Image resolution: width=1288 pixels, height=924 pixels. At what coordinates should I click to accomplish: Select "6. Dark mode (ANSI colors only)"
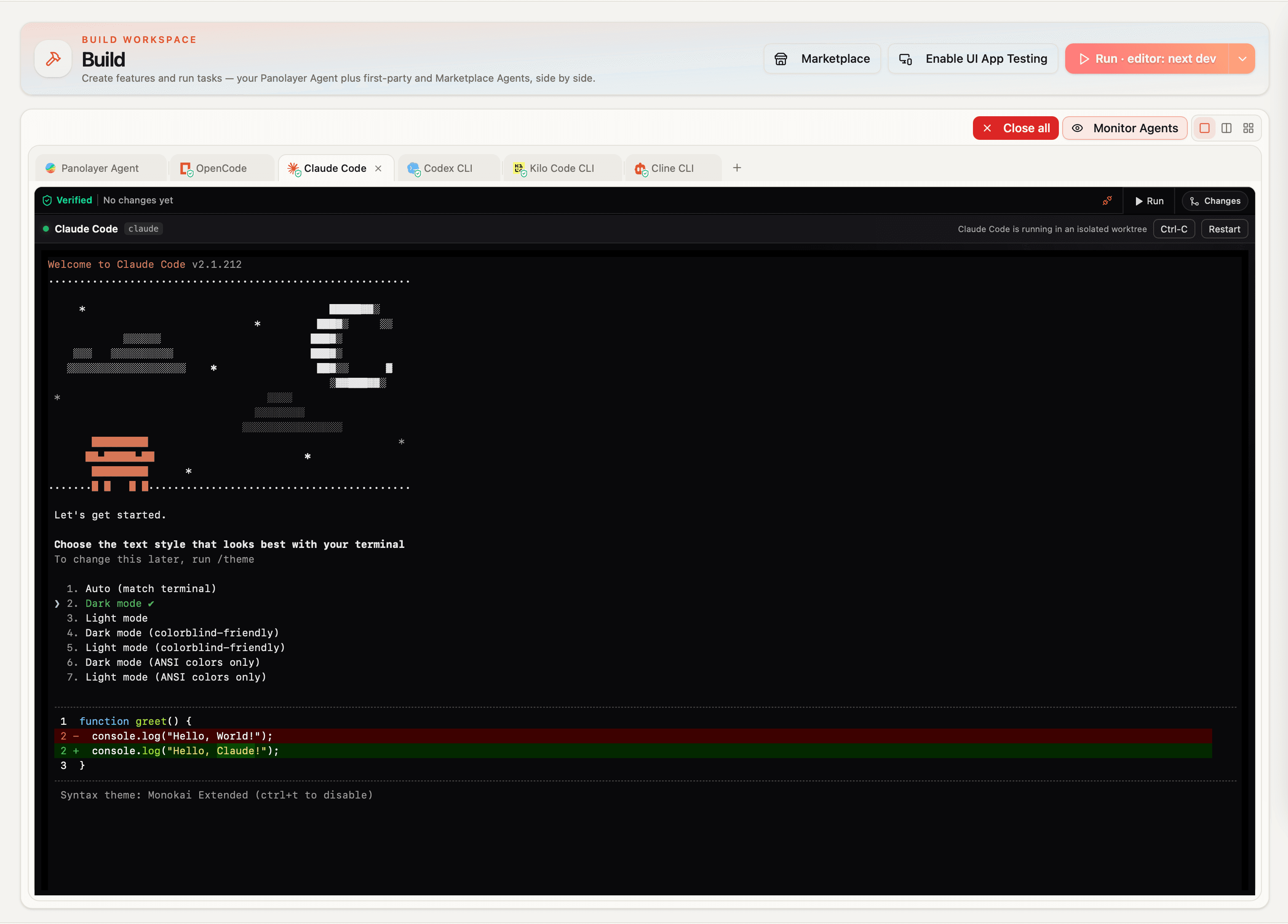(163, 663)
